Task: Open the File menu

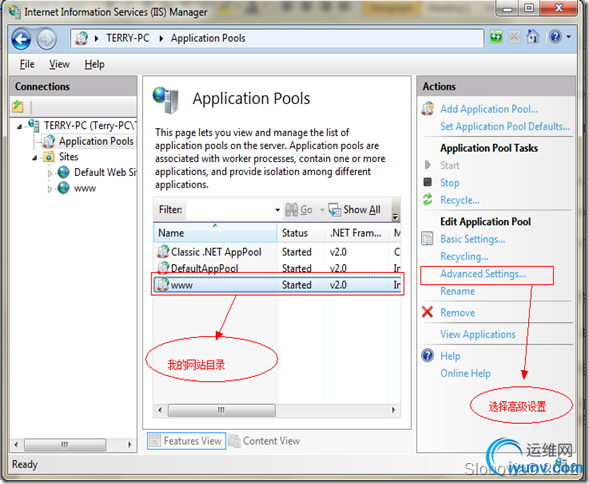Action: [27, 64]
